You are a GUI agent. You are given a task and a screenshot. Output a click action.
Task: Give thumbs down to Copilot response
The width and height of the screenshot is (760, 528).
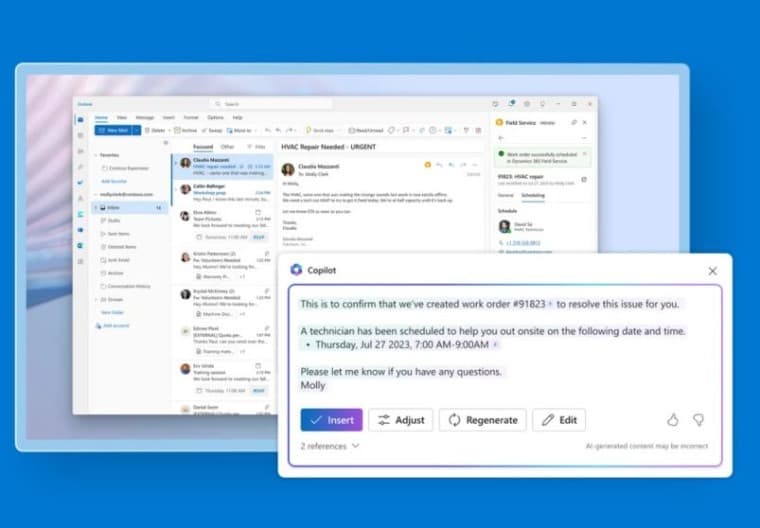(x=698, y=420)
